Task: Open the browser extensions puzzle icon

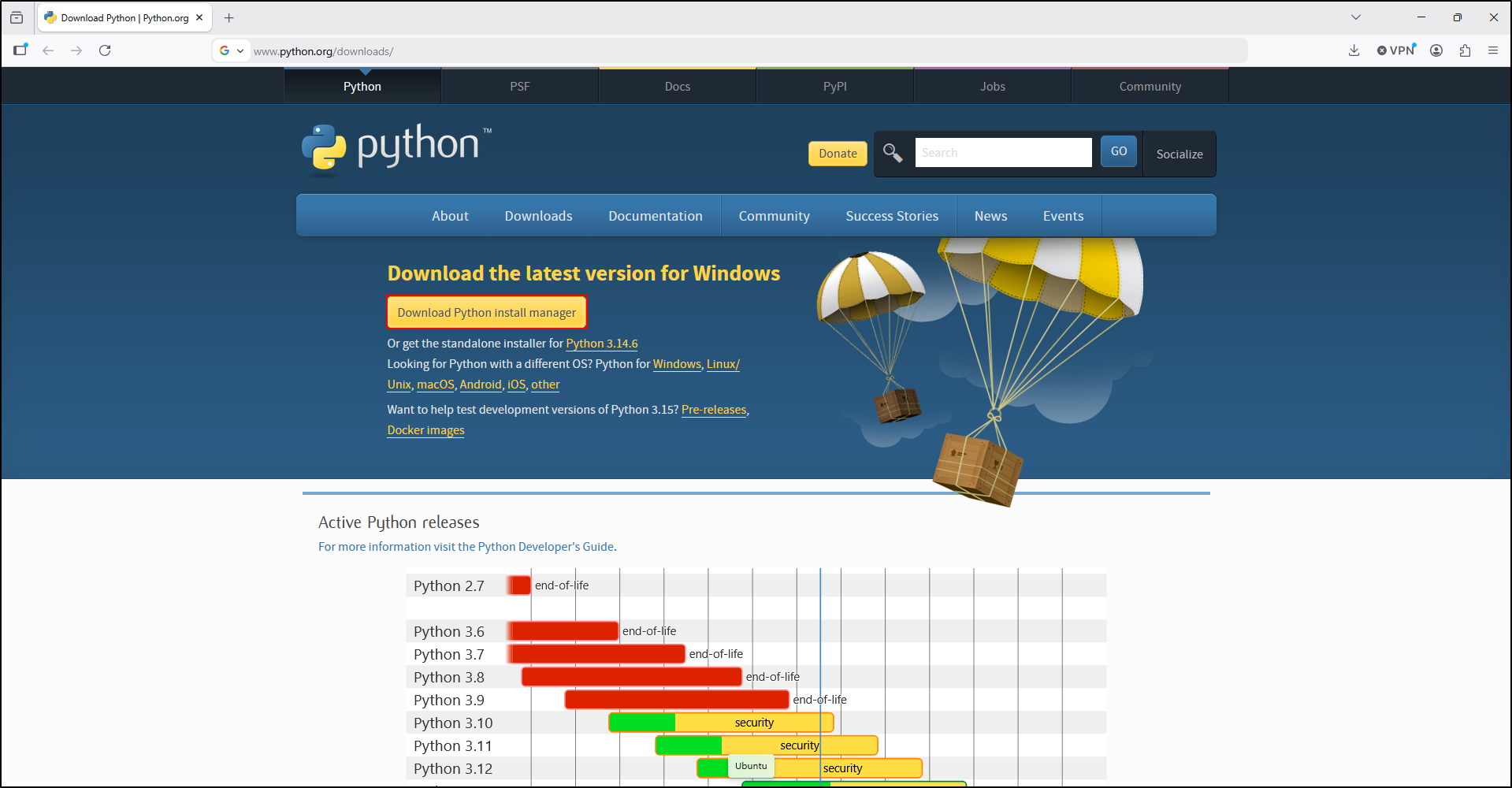Action: [1465, 50]
